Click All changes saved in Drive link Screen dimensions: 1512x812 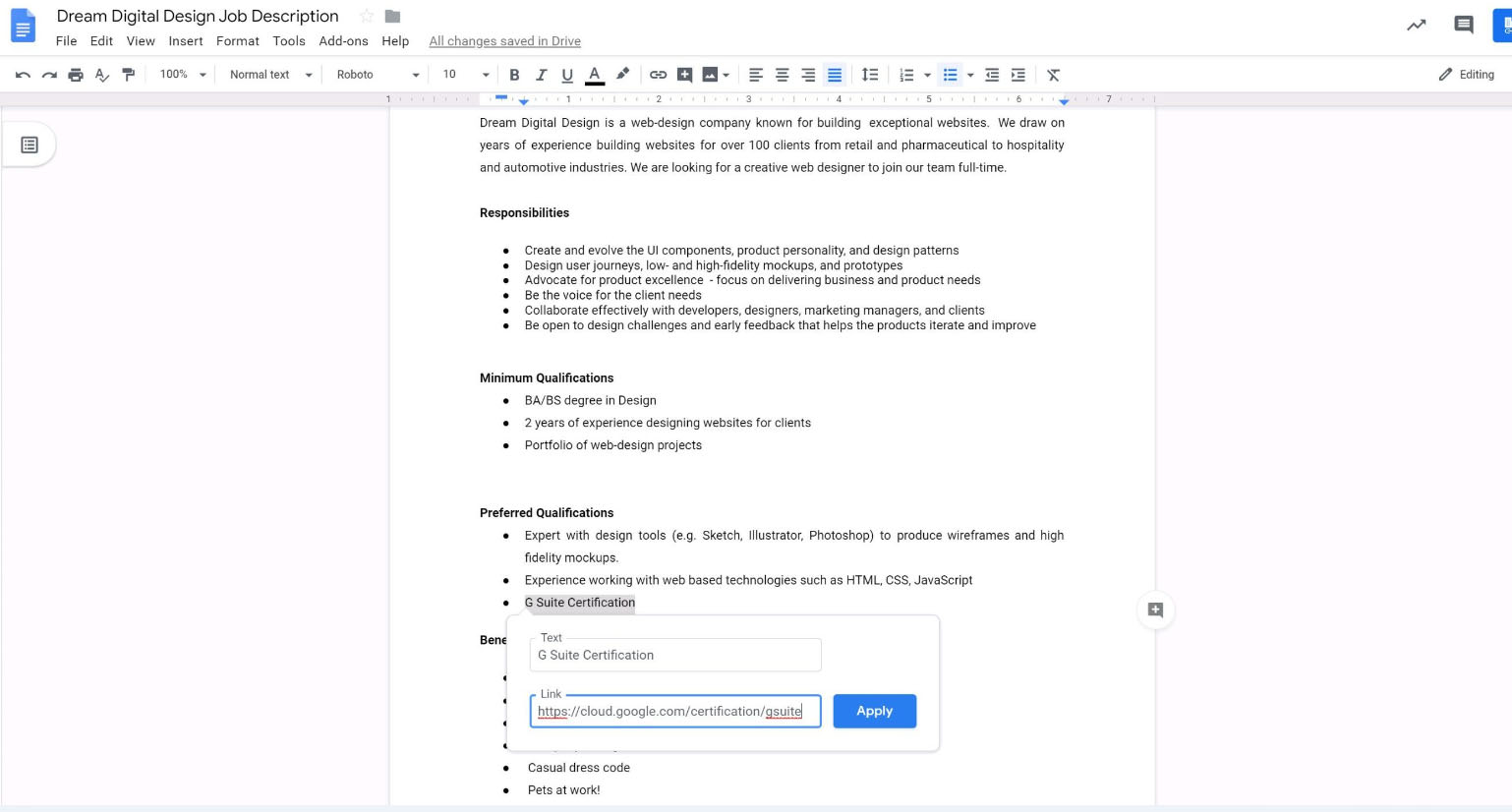click(504, 41)
